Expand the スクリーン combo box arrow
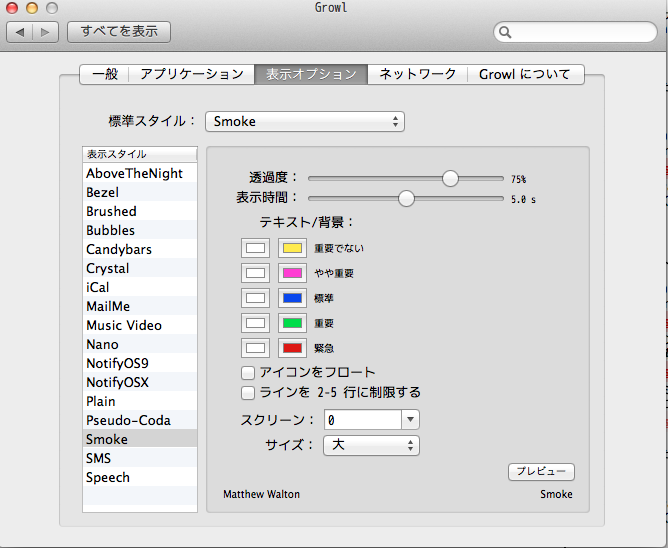 [x=410, y=420]
